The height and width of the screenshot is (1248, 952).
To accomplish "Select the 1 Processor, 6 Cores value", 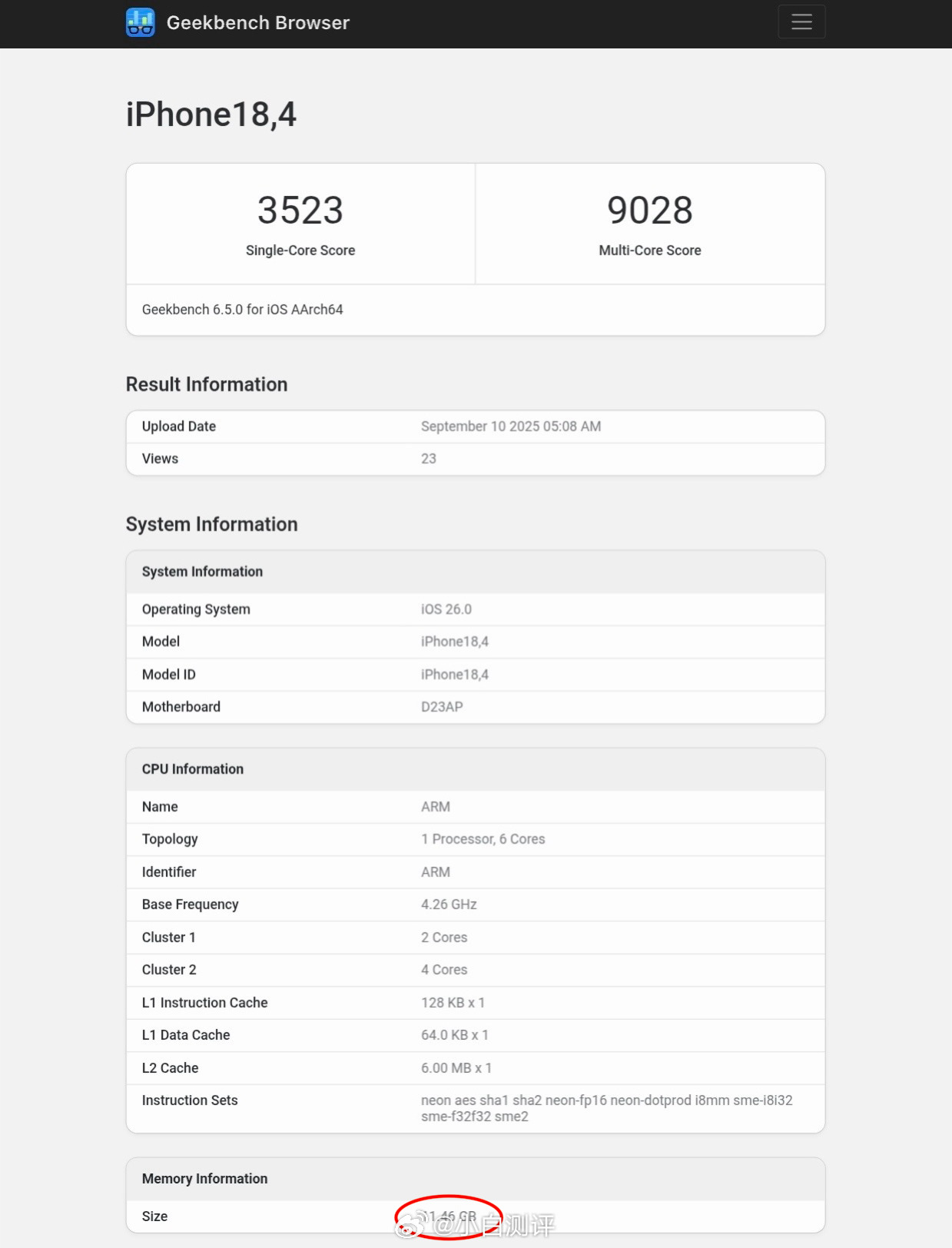I will pyautogui.click(x=483, y=839).
